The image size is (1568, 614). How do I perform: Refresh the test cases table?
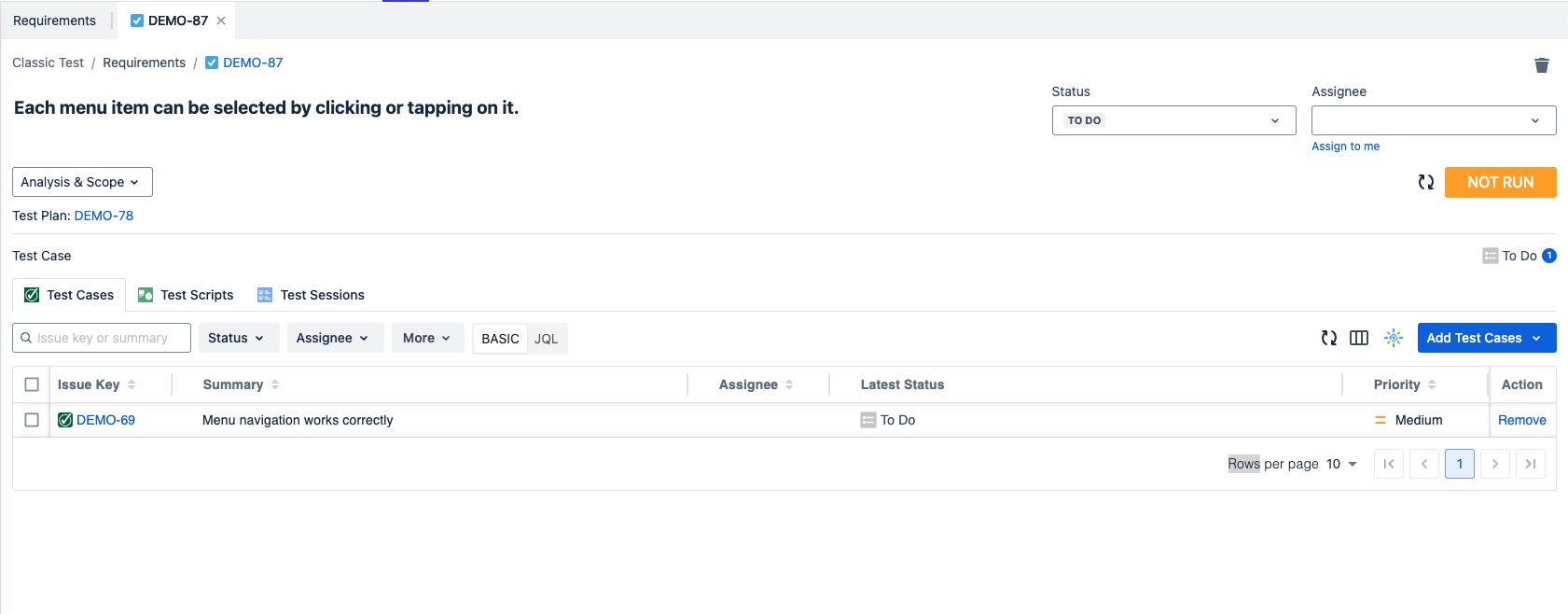pos(1328,338)
